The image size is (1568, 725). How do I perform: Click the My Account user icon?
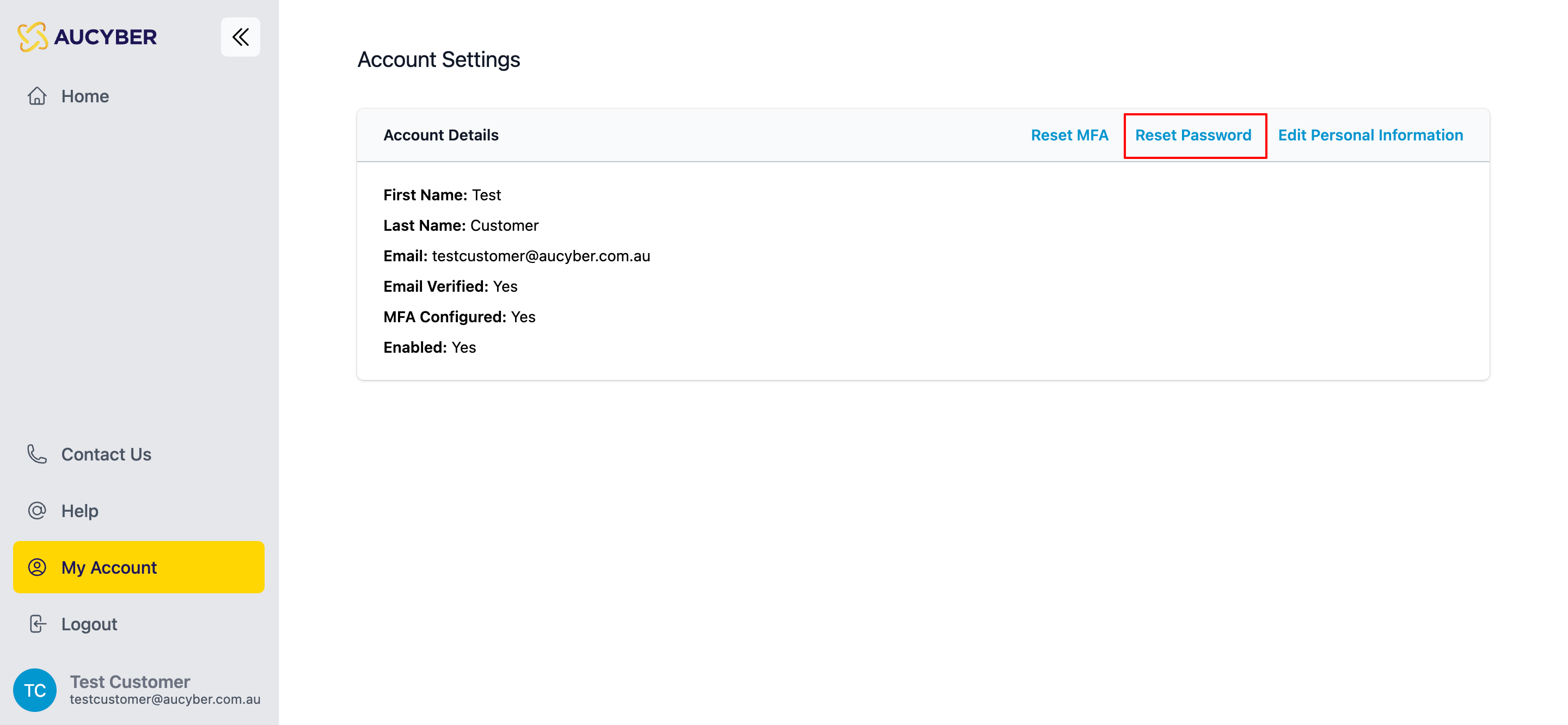(x=37, y=567)
